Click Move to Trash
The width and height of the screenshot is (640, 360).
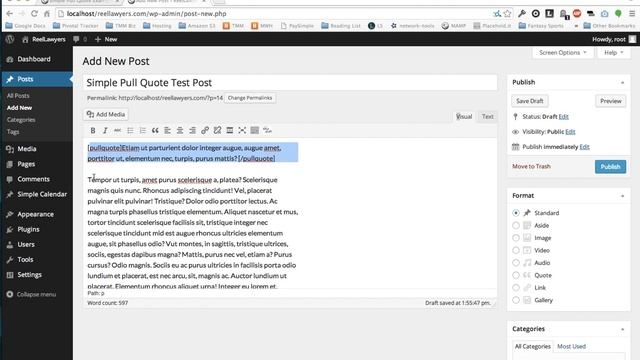click(531, 167)
